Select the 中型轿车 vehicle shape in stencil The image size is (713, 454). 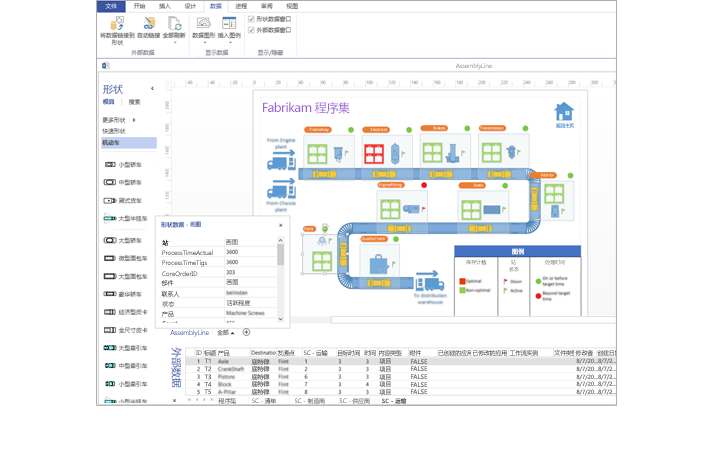tap(123, 182)
